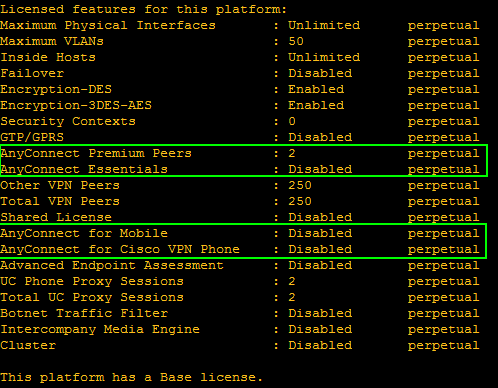
Task: Click the 'Security Contexts' line
Action: pos(240,122)
